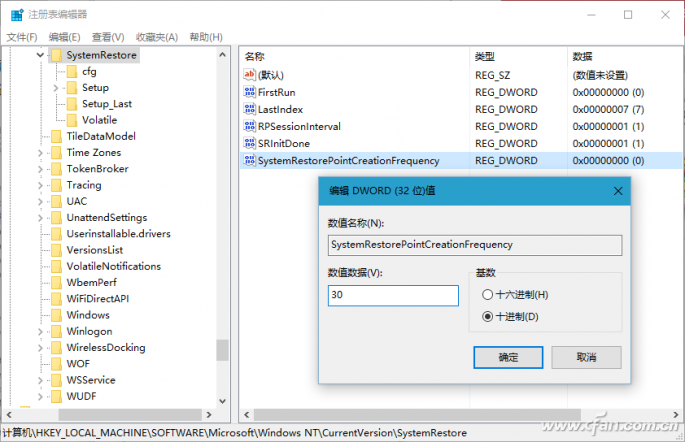
Task: Click the DWORD icon of SystemRestorePointCreationFrequency
Action: pos(249,160)
